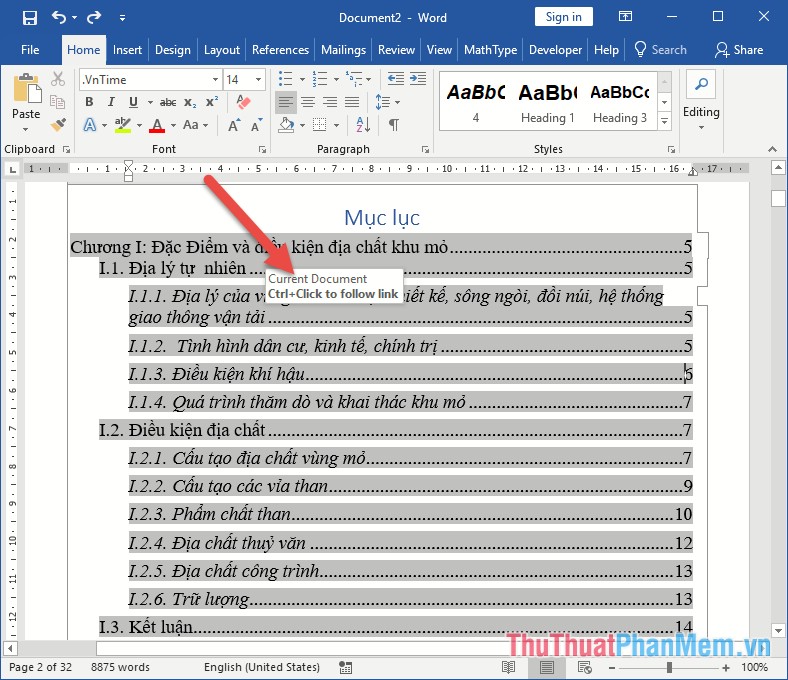Apply the Heading 1 style
Viewport: 788px width, 680px height.
coord(547,103)
